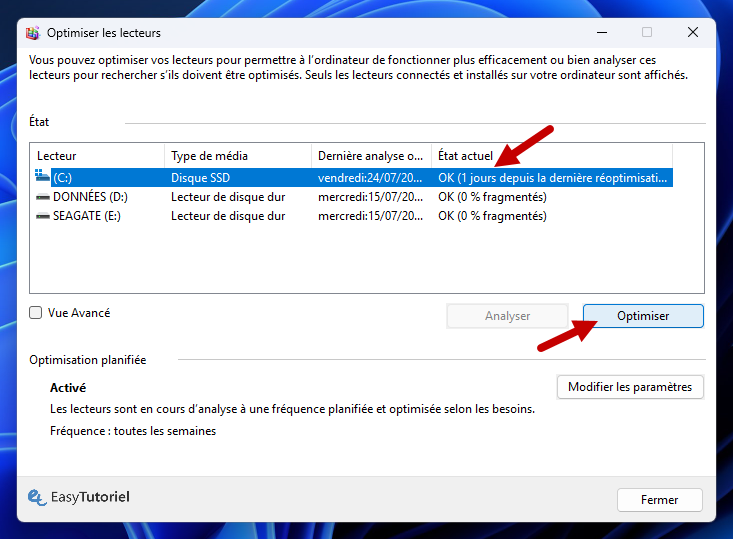Click the Optimiser les lecteurs title icon
The width and height of the screenshot is (733, 539).
pyautogui.click(x=33, y=33)
